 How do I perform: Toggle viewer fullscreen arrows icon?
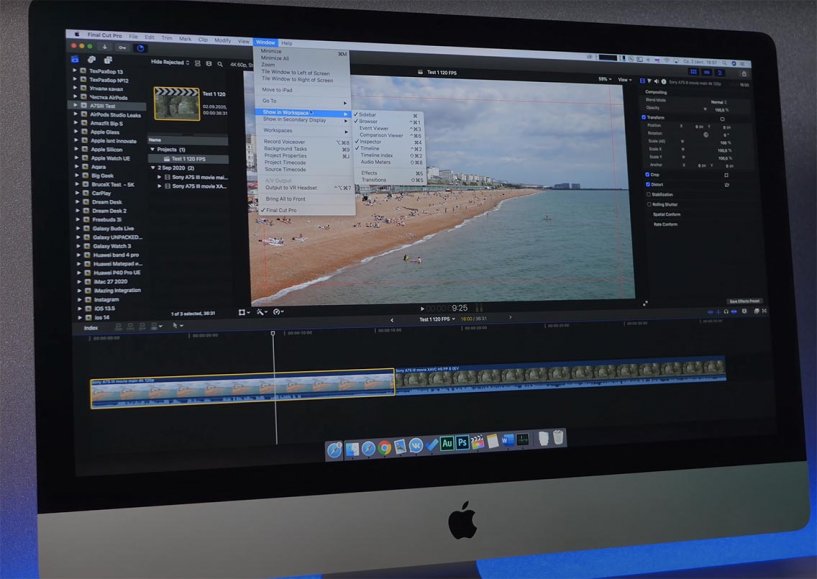pos(645,303)
